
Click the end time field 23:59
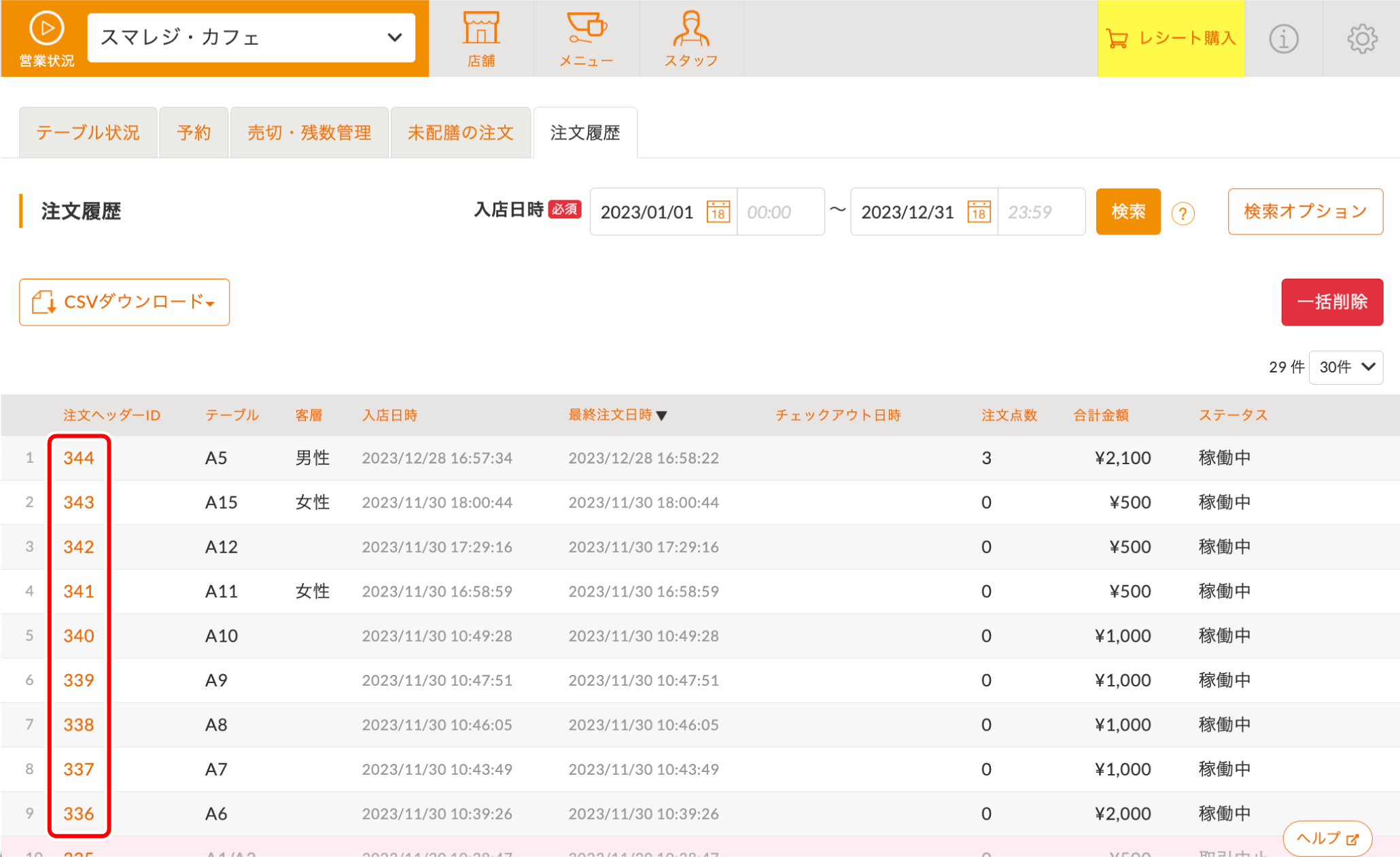[1041, 212]
